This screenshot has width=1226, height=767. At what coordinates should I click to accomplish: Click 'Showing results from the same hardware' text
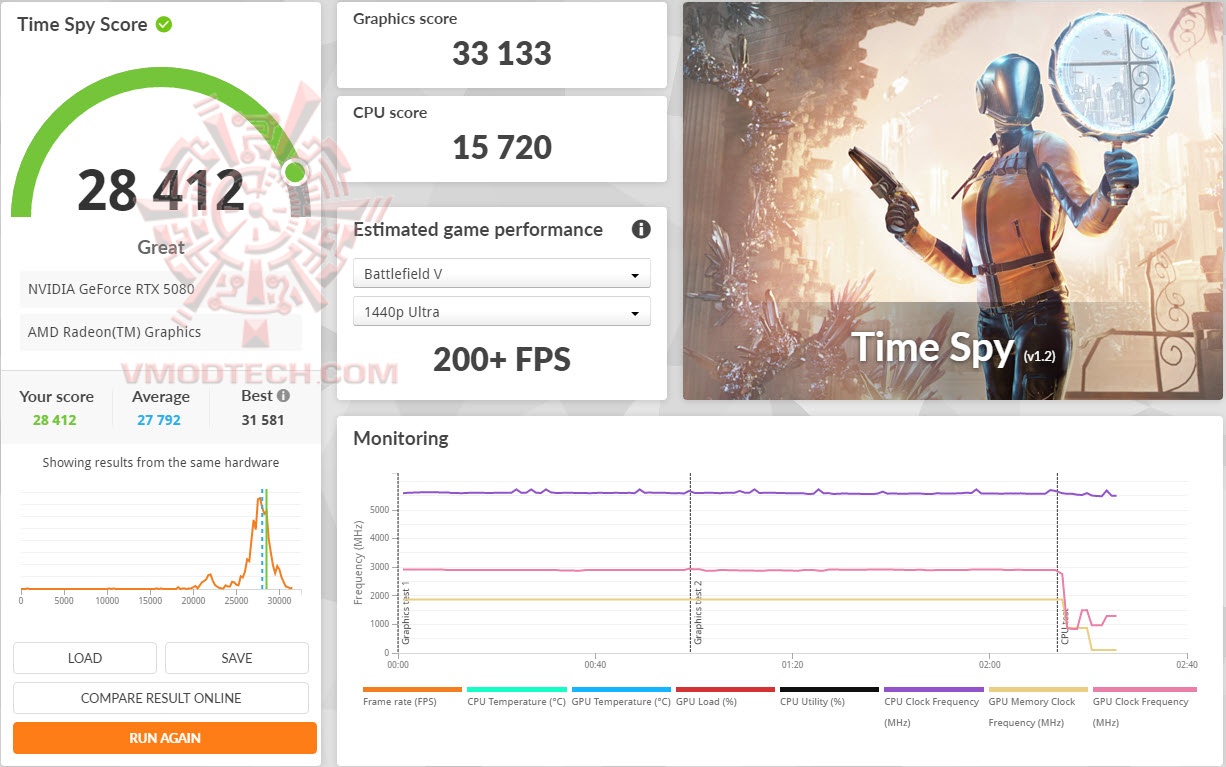point(161,463)
